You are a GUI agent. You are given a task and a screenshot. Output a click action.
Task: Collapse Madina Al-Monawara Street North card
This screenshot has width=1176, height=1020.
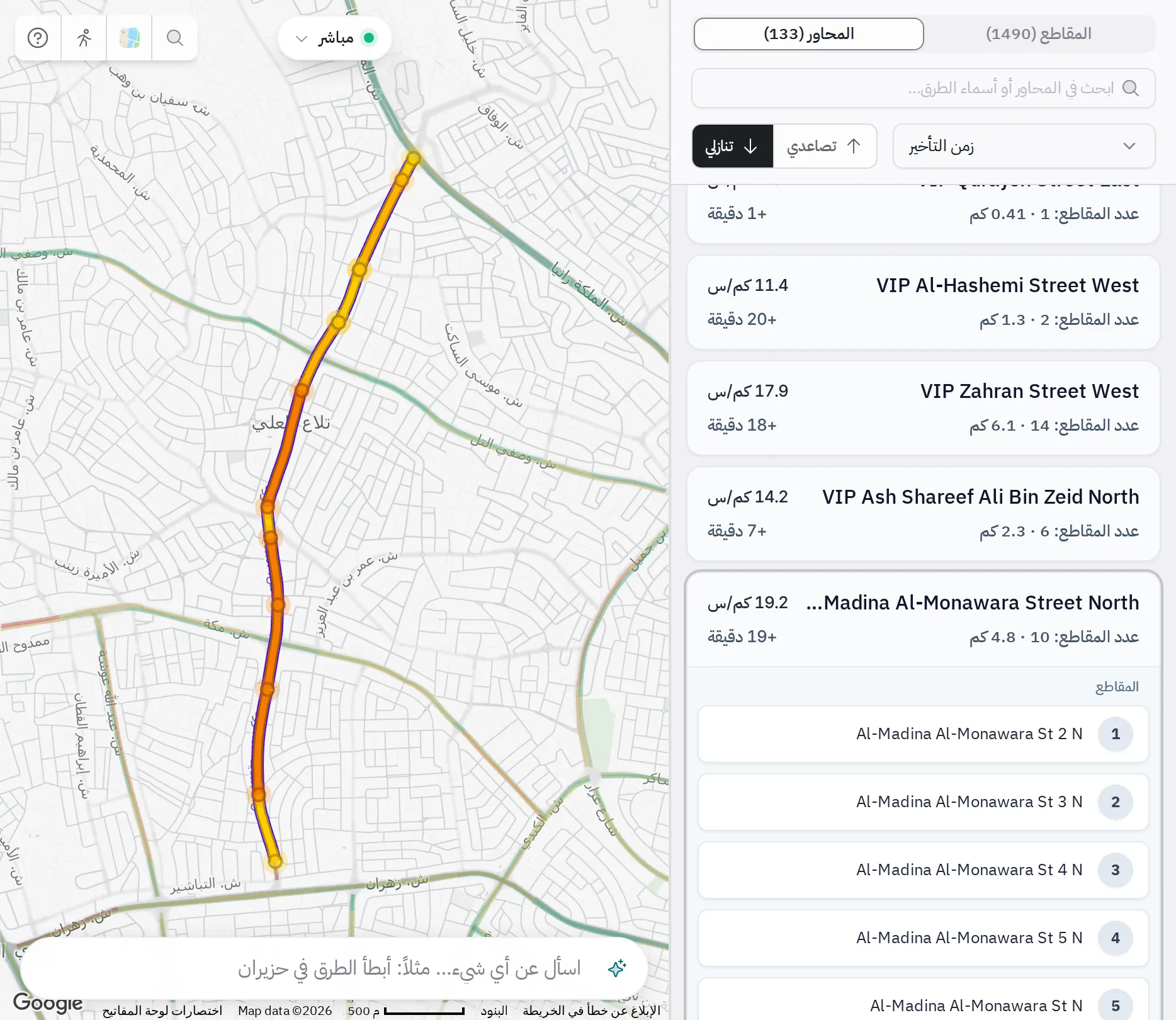click(923, 619)
